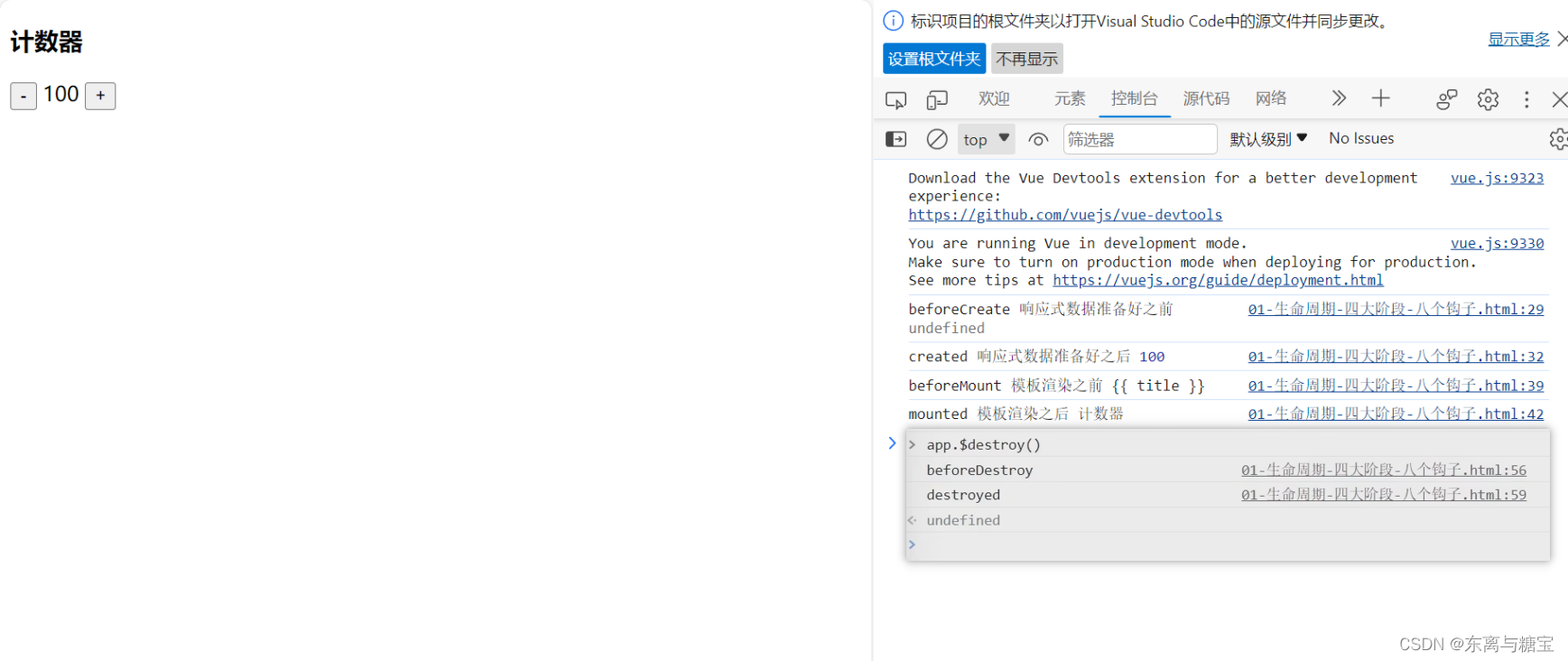Viewport: 1568px width, 661px height.
Task: Open the vue.js:9323 source link
Action: [1497, 178]
